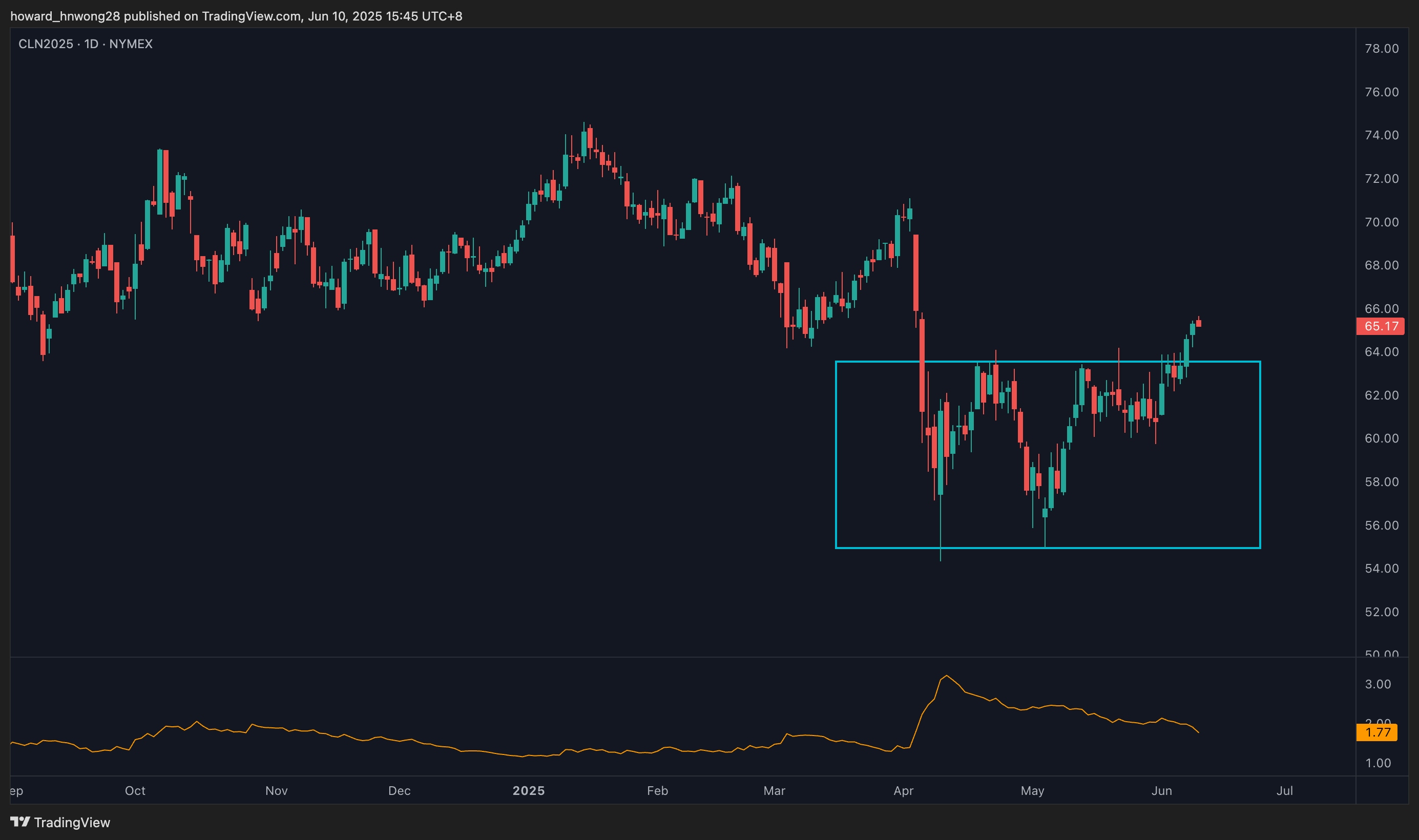The width and height of the screenshot is (1419, 840).
Task: Click the 70.00 price scale label
Action: coord(1381,222)
